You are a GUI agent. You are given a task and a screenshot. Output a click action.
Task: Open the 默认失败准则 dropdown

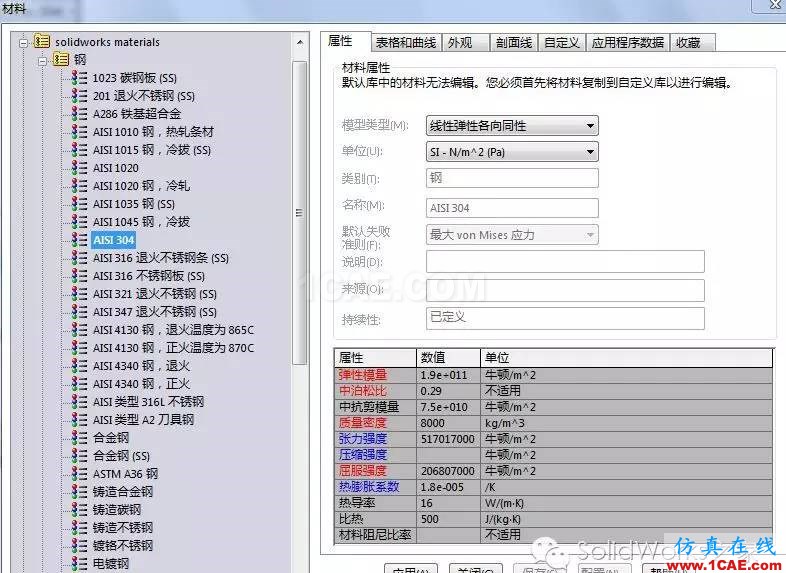pos(512,235)
